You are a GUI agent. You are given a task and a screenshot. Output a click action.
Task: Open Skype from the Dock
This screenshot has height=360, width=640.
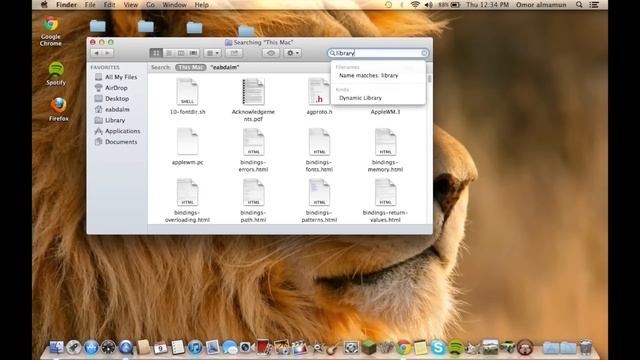coord(438,347)
